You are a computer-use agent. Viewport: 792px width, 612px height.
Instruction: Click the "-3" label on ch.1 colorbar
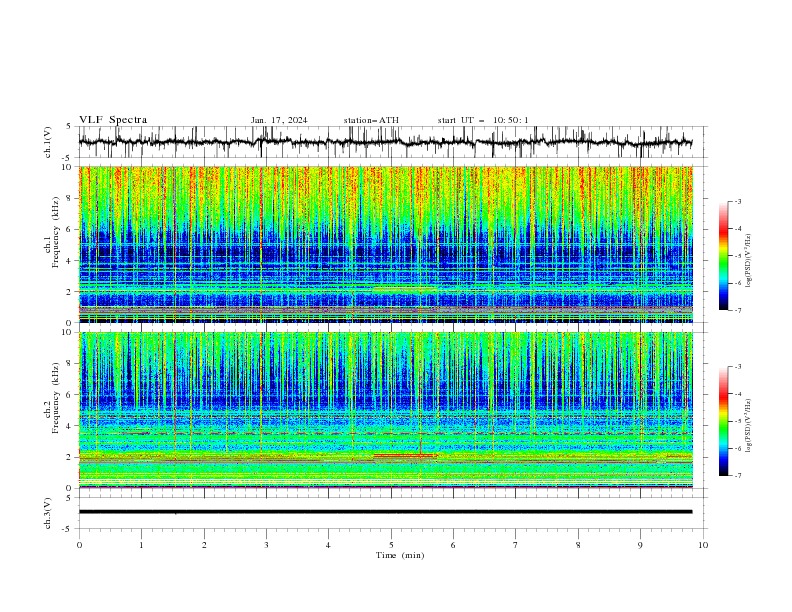click(x=737, y=201)
